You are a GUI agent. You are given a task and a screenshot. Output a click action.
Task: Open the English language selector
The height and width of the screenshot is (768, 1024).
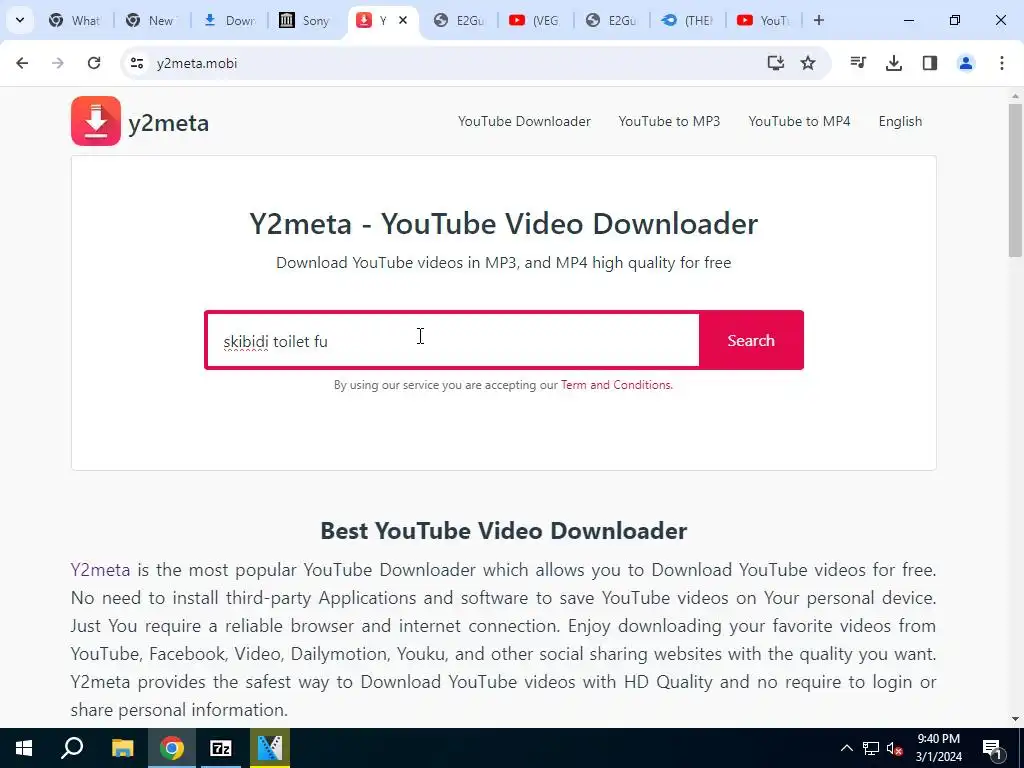(x=900, y=121)
